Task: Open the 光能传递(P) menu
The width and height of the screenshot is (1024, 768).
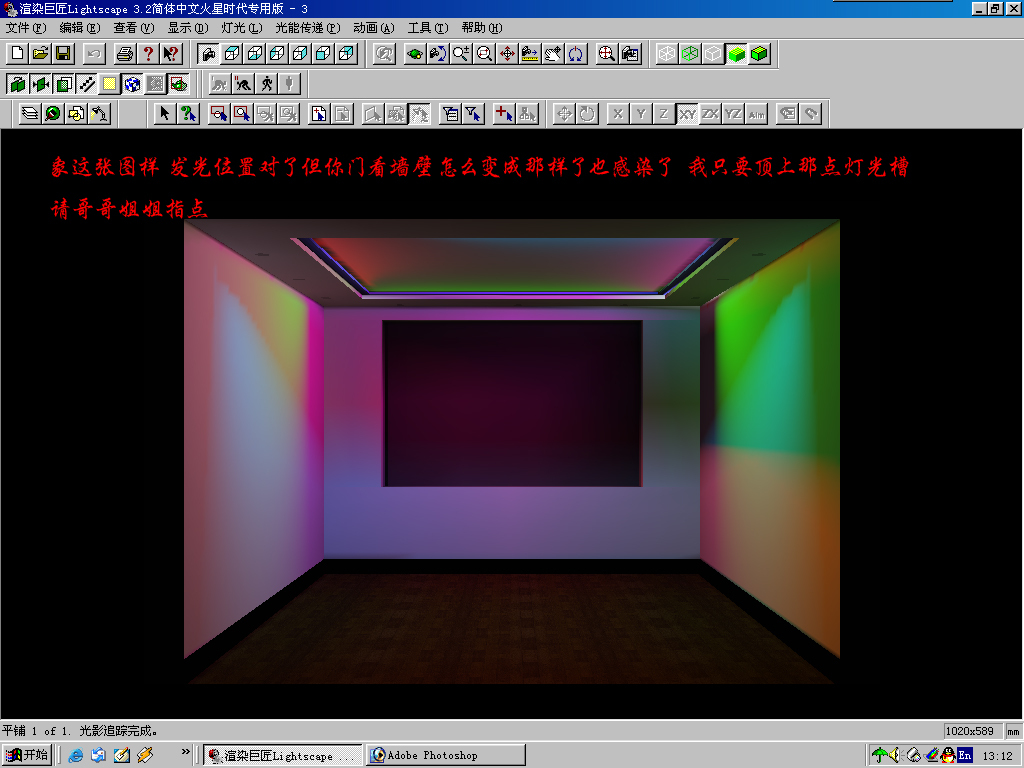Action: [x=308, y=28]
